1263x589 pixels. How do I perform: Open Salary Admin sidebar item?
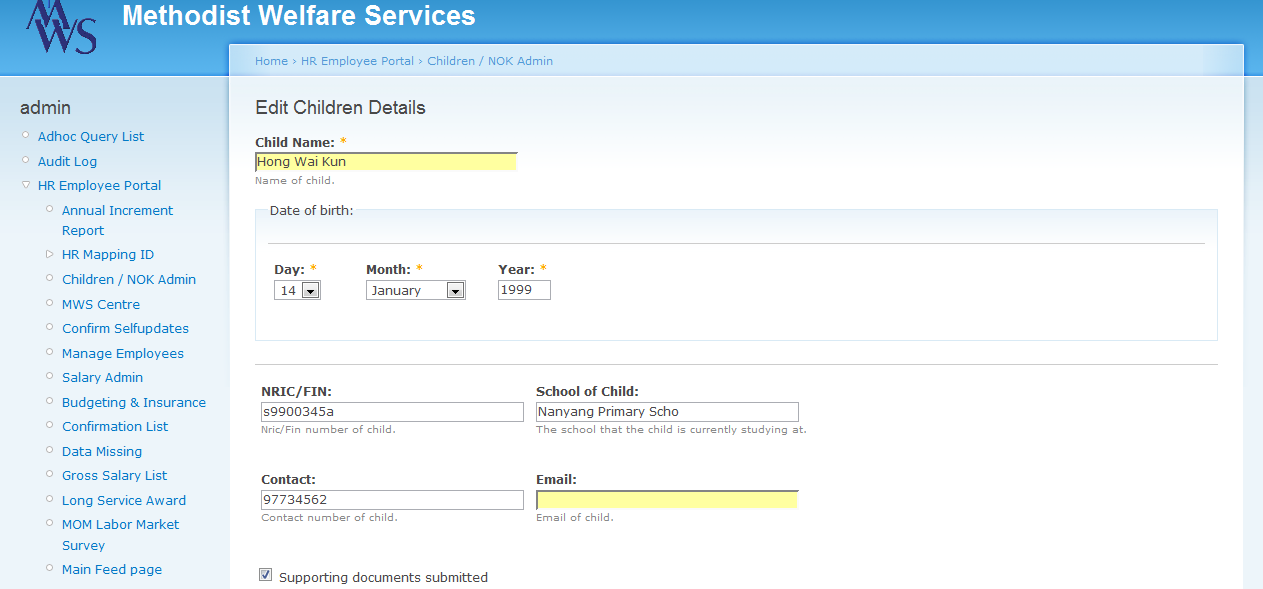102,377
